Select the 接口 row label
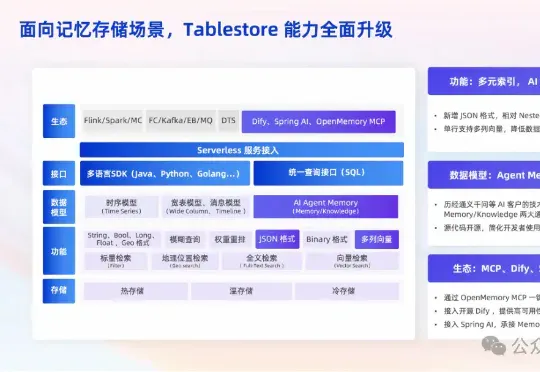 [x=59, y=173]
